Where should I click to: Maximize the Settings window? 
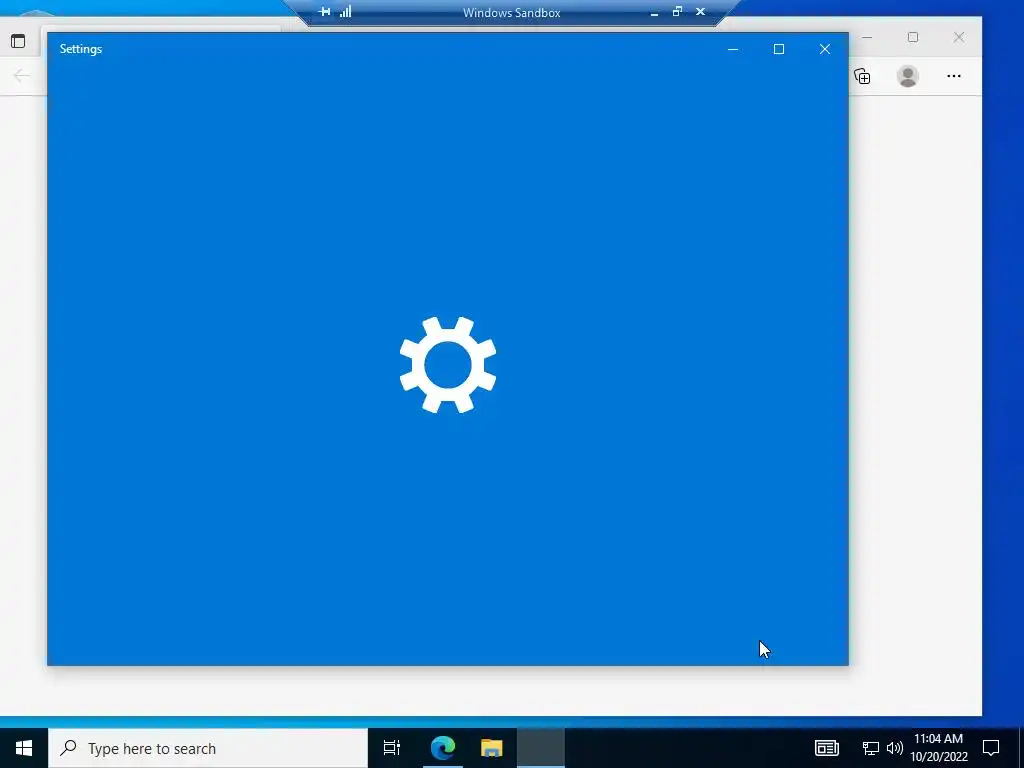pyautogui.click(x=778, y=49)
